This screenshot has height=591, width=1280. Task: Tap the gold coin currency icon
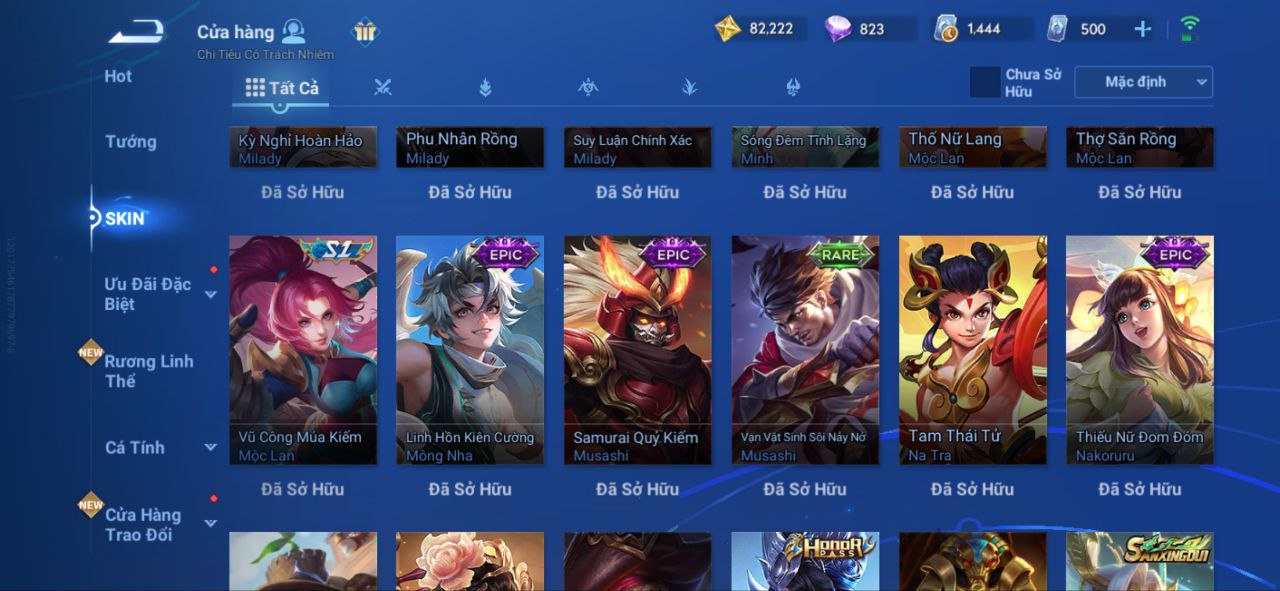point(728,28)
